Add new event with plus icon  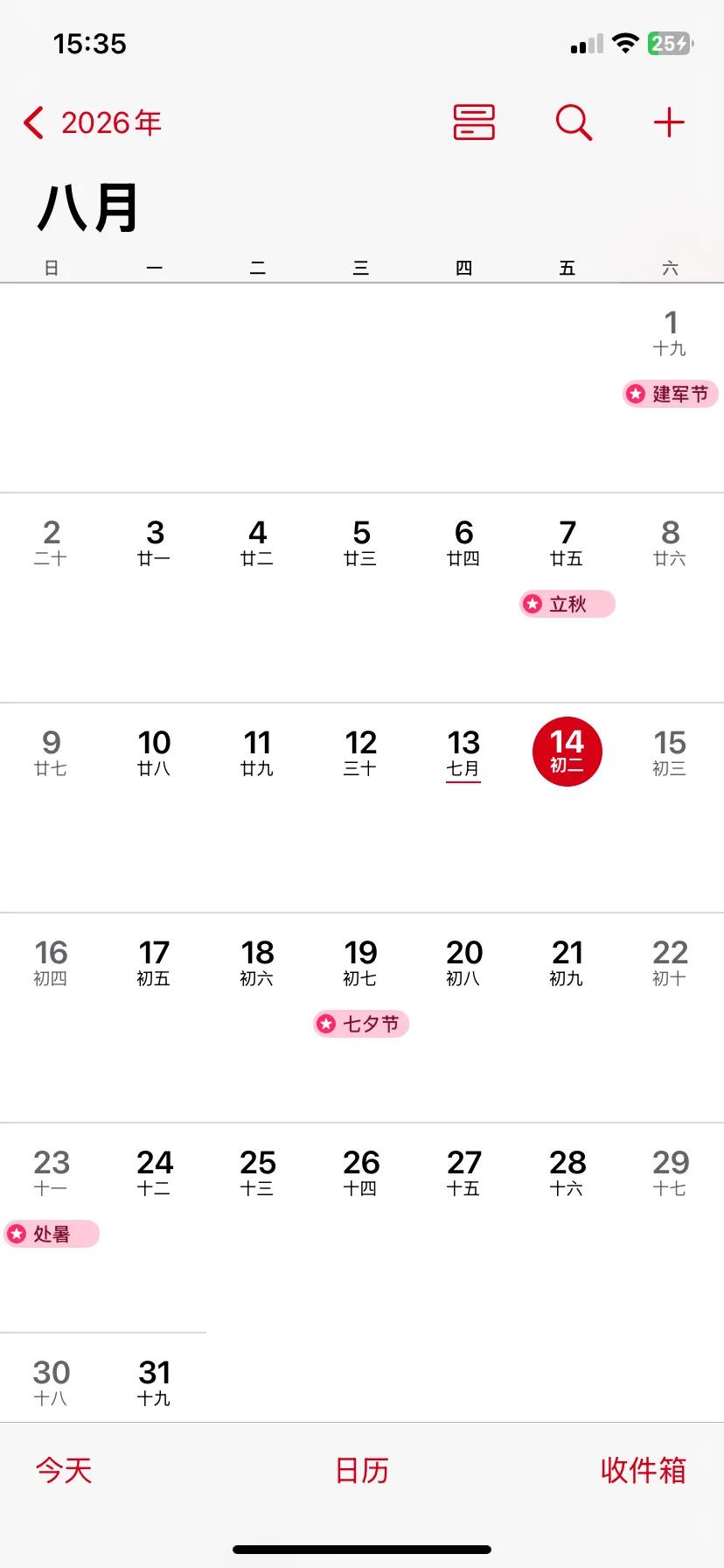[669, 122]
